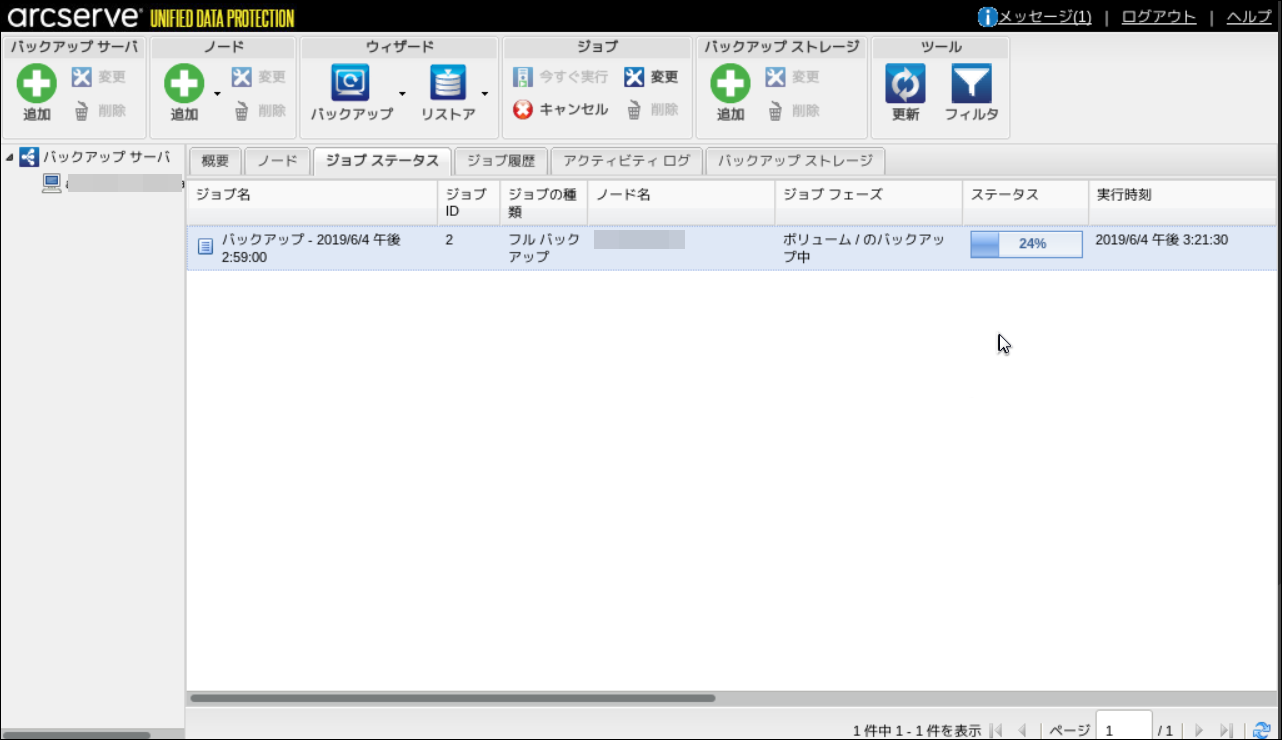Screen dimensions: 1282x740
Task: Click the バックアップ ストレージ group 削除 icon
Action: 775,110
